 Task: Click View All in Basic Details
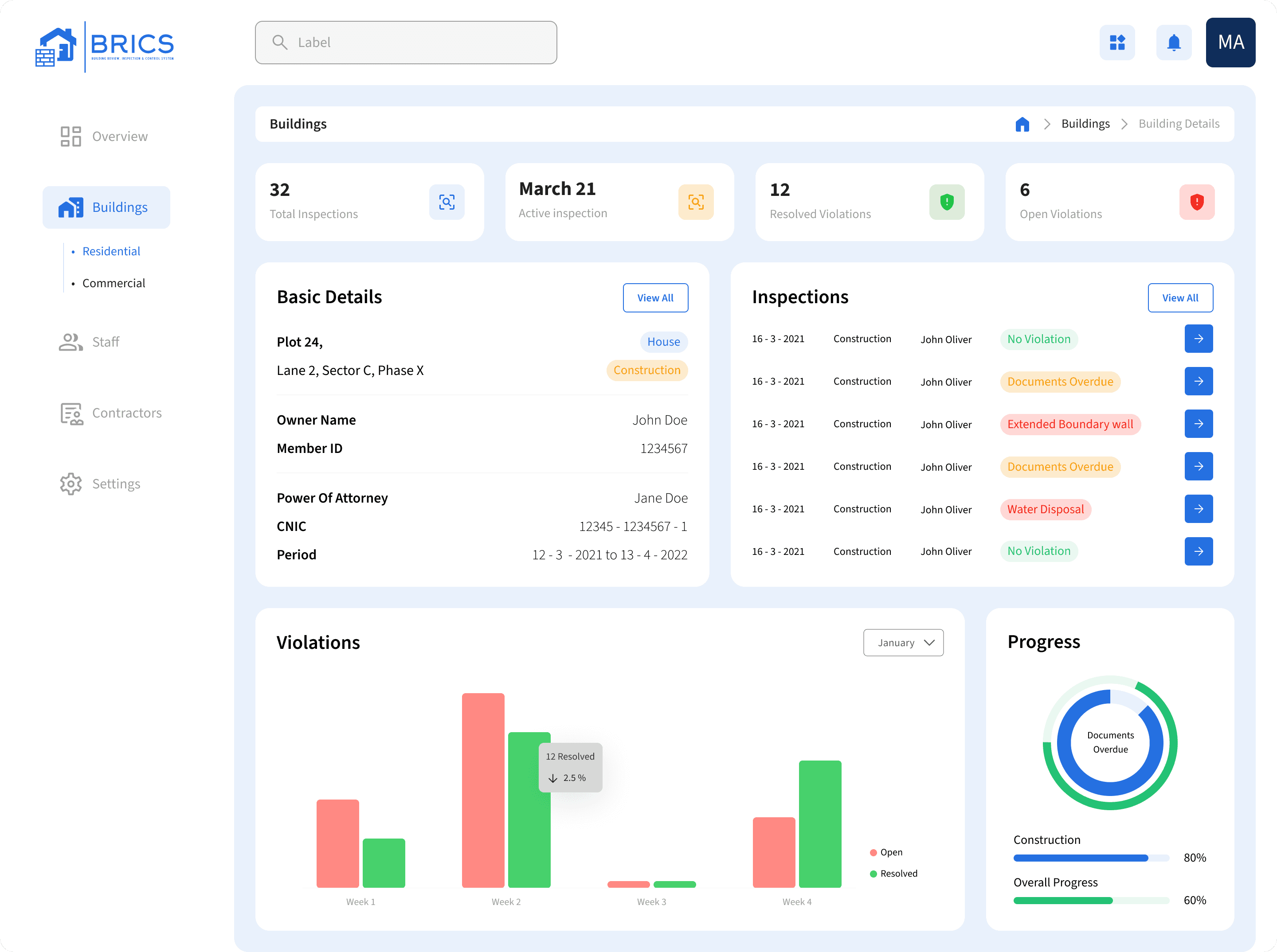pyautogui.click(x=655, y=298)
